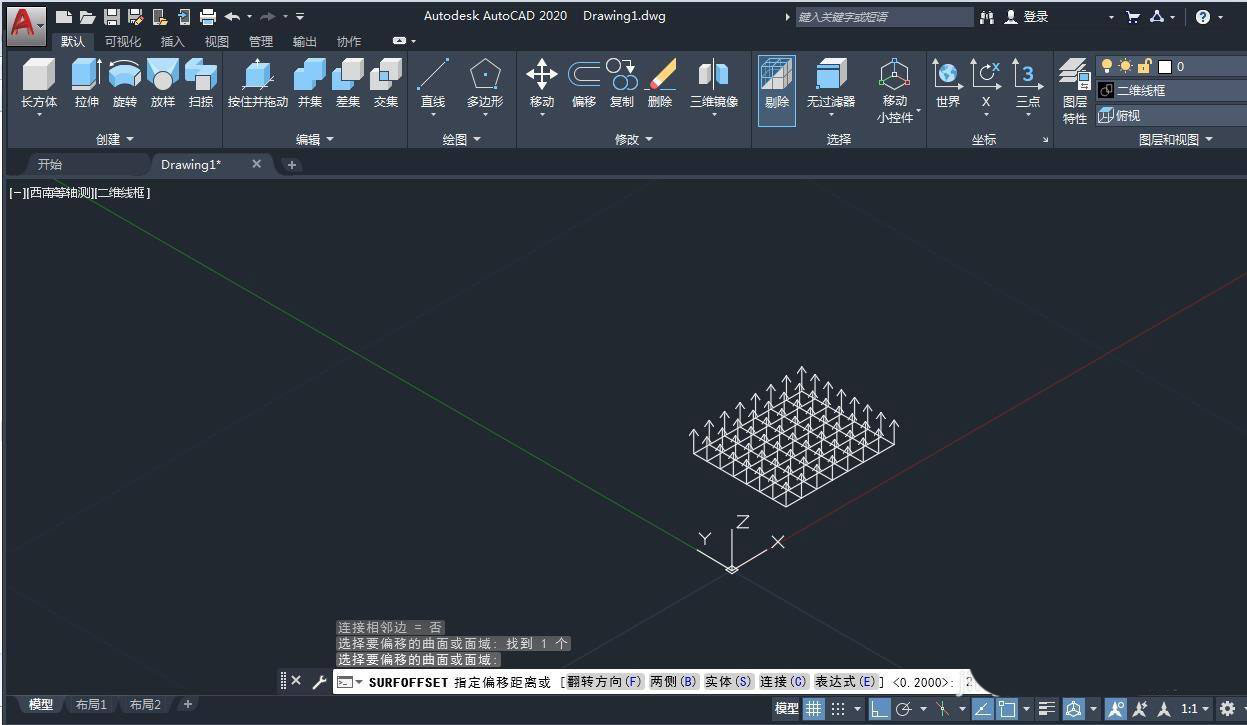Open the 俯视 view dropdown

(x=1172, y=115)
